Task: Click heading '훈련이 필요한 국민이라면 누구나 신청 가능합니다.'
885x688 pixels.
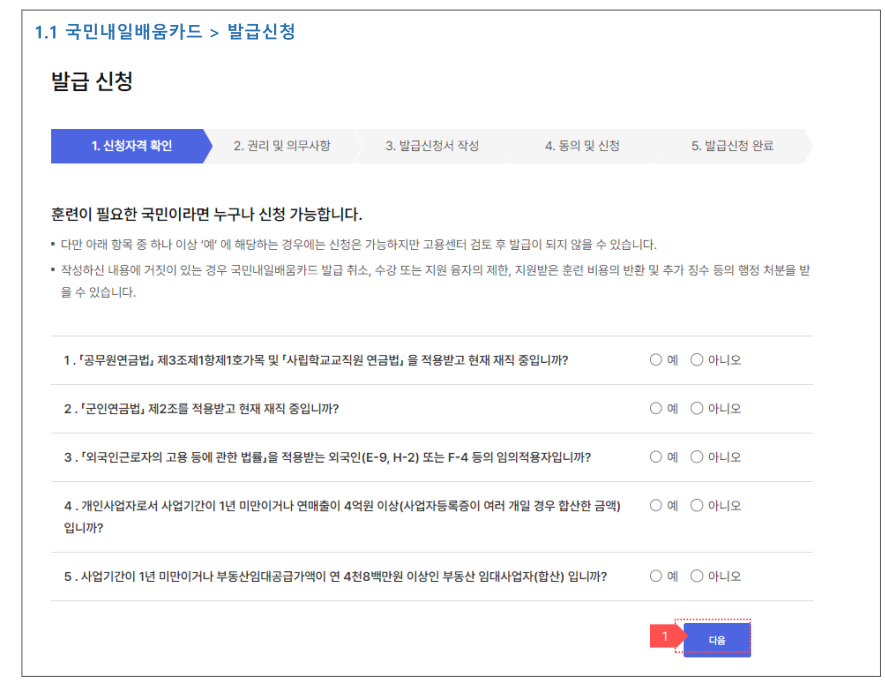Action: [x=207, y=214]
